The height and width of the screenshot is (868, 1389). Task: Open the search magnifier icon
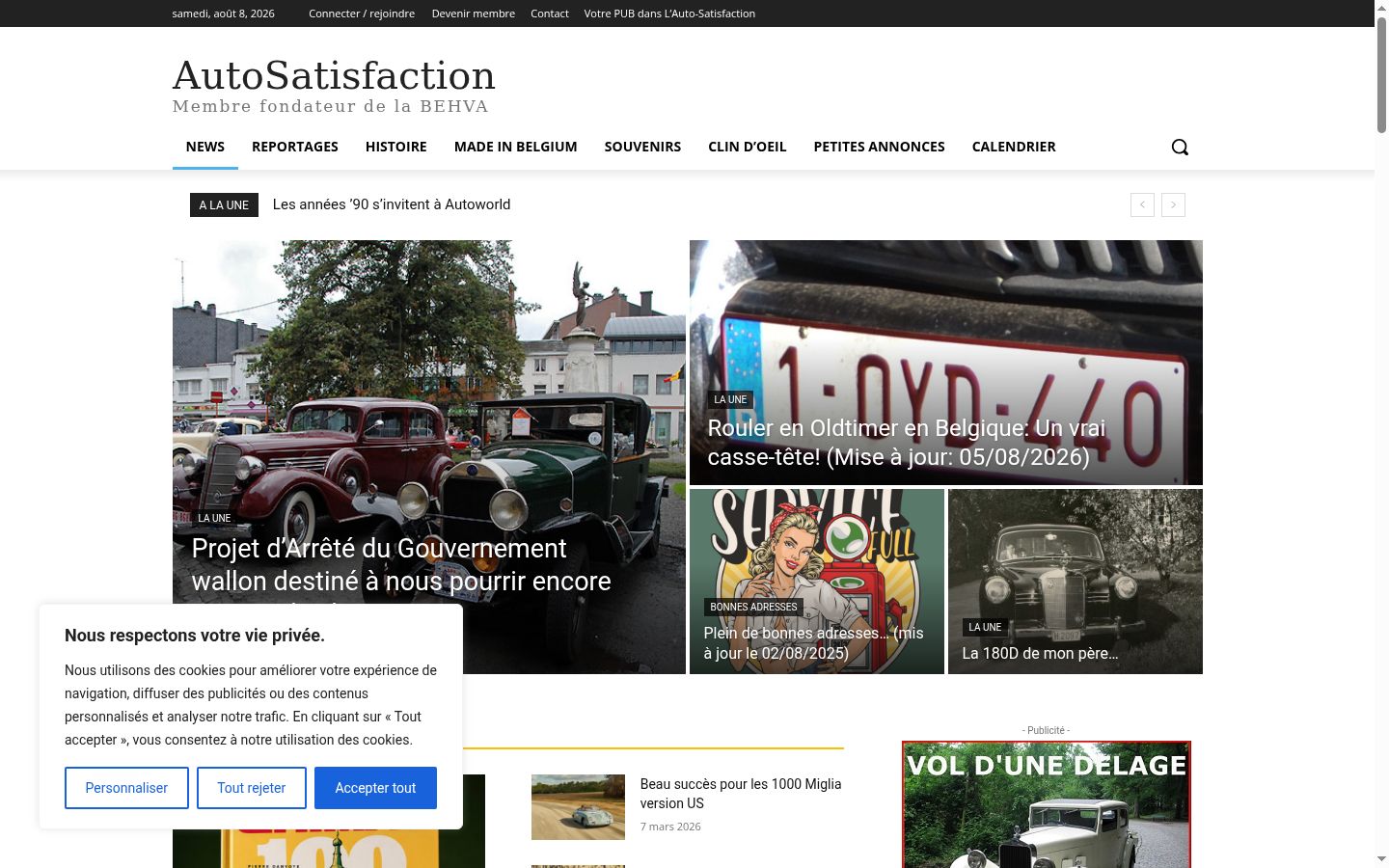click(1180, 147)
